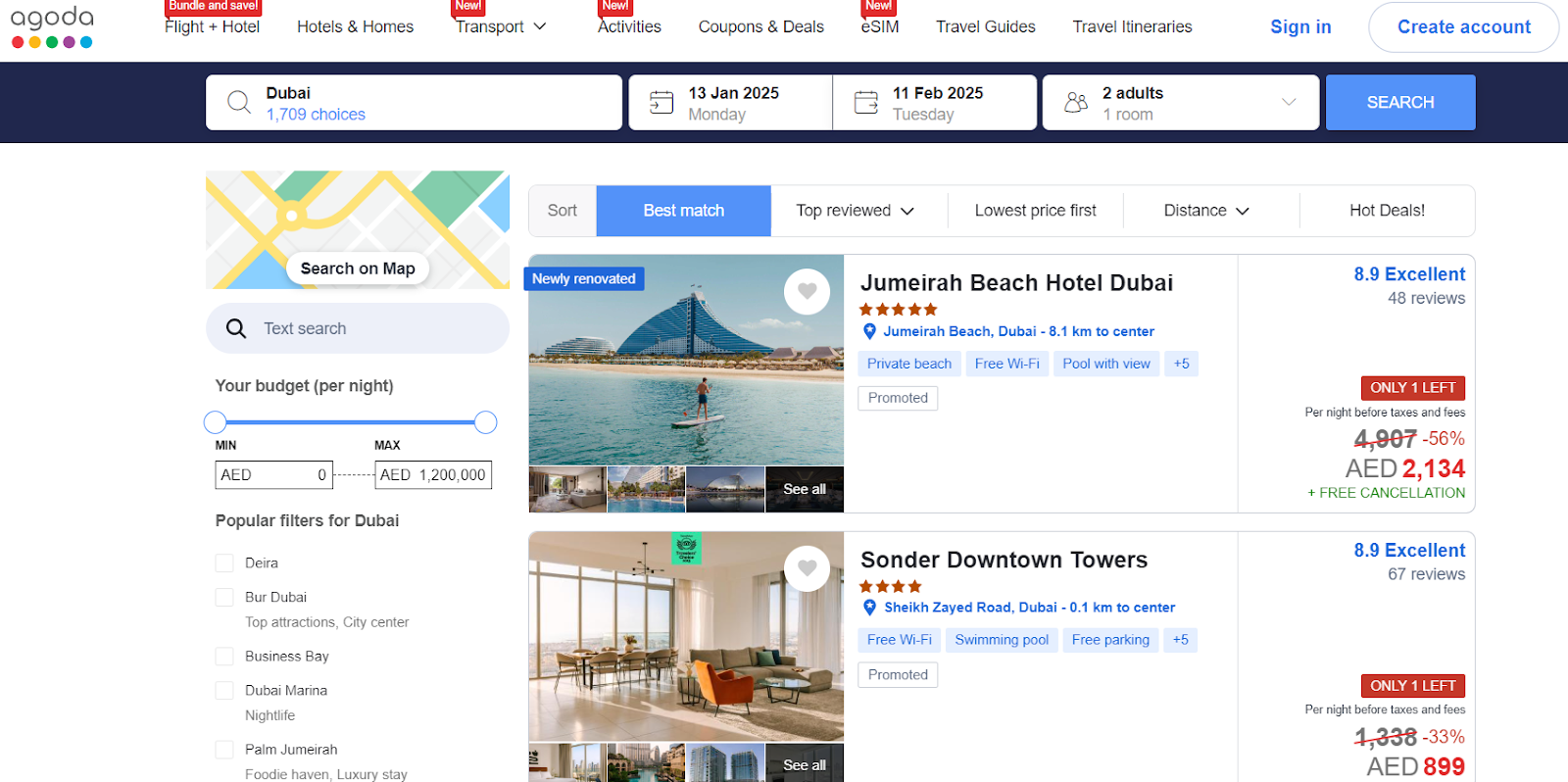Open the check-in calendar icon

coord(661,102)
